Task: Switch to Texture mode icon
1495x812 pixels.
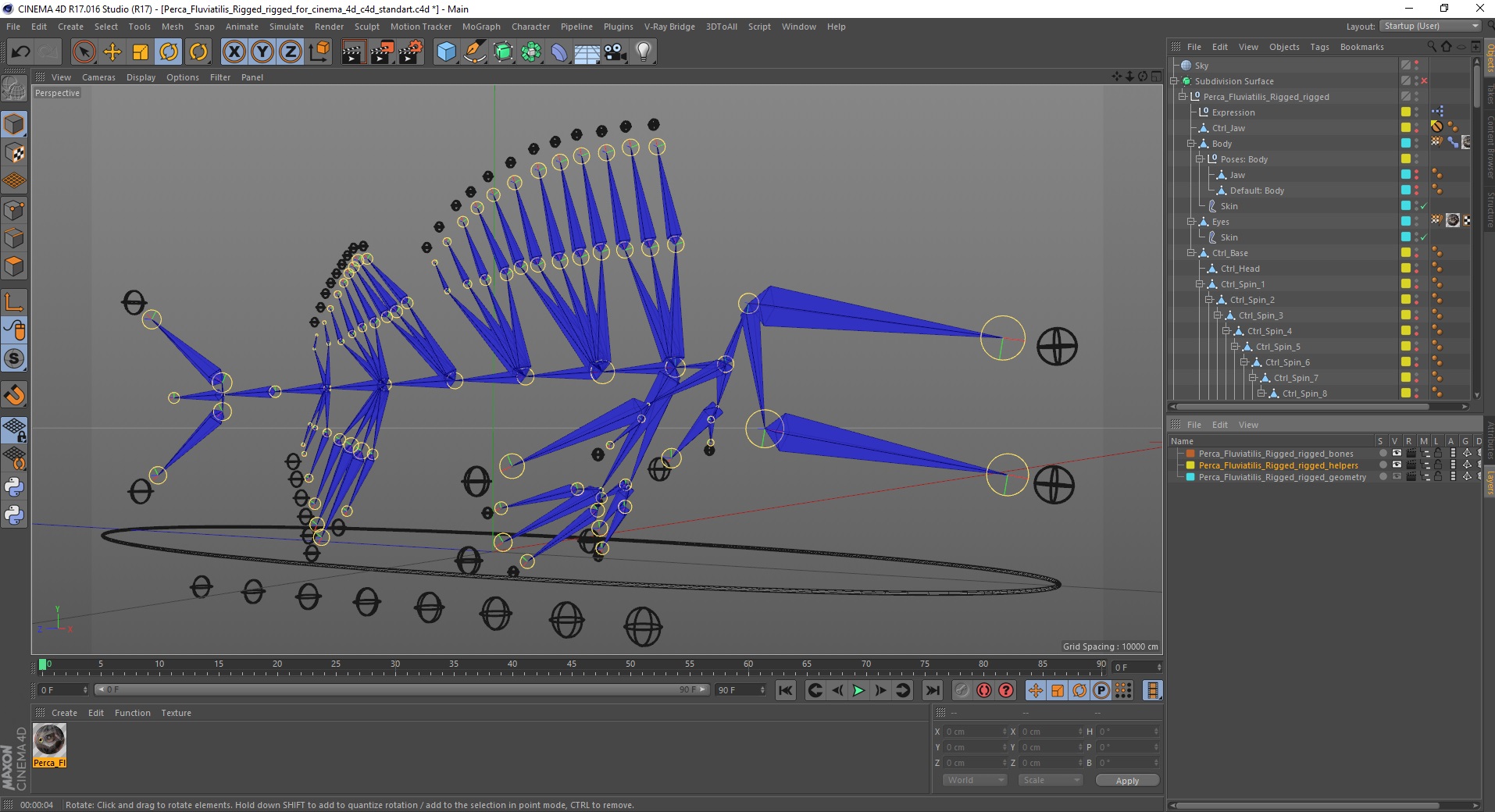Action: pos(14,153)
